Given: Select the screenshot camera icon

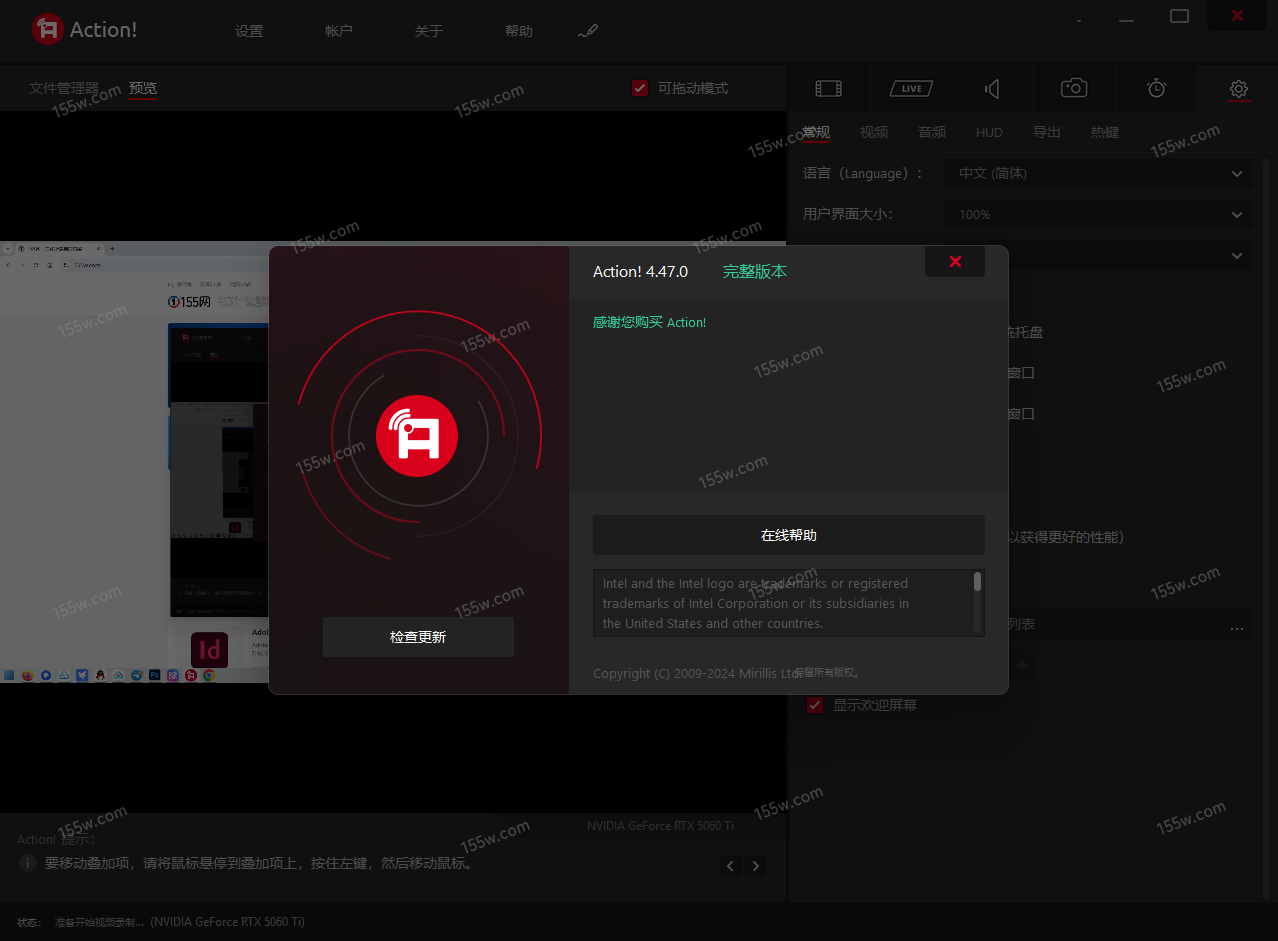Looking at the screenshot, I should click(1074, 89).
